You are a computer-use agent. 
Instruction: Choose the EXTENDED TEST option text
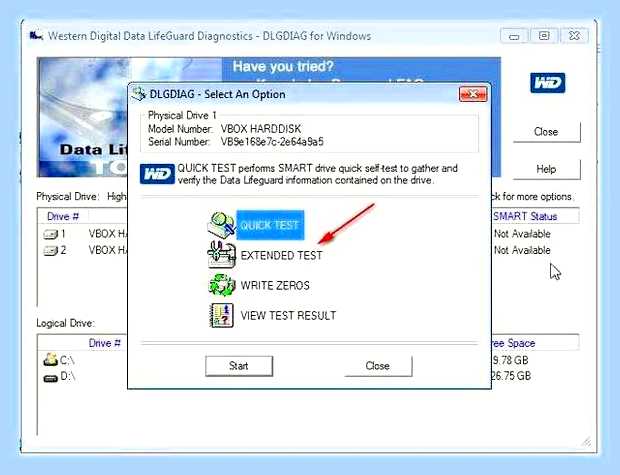coord(282,255)
